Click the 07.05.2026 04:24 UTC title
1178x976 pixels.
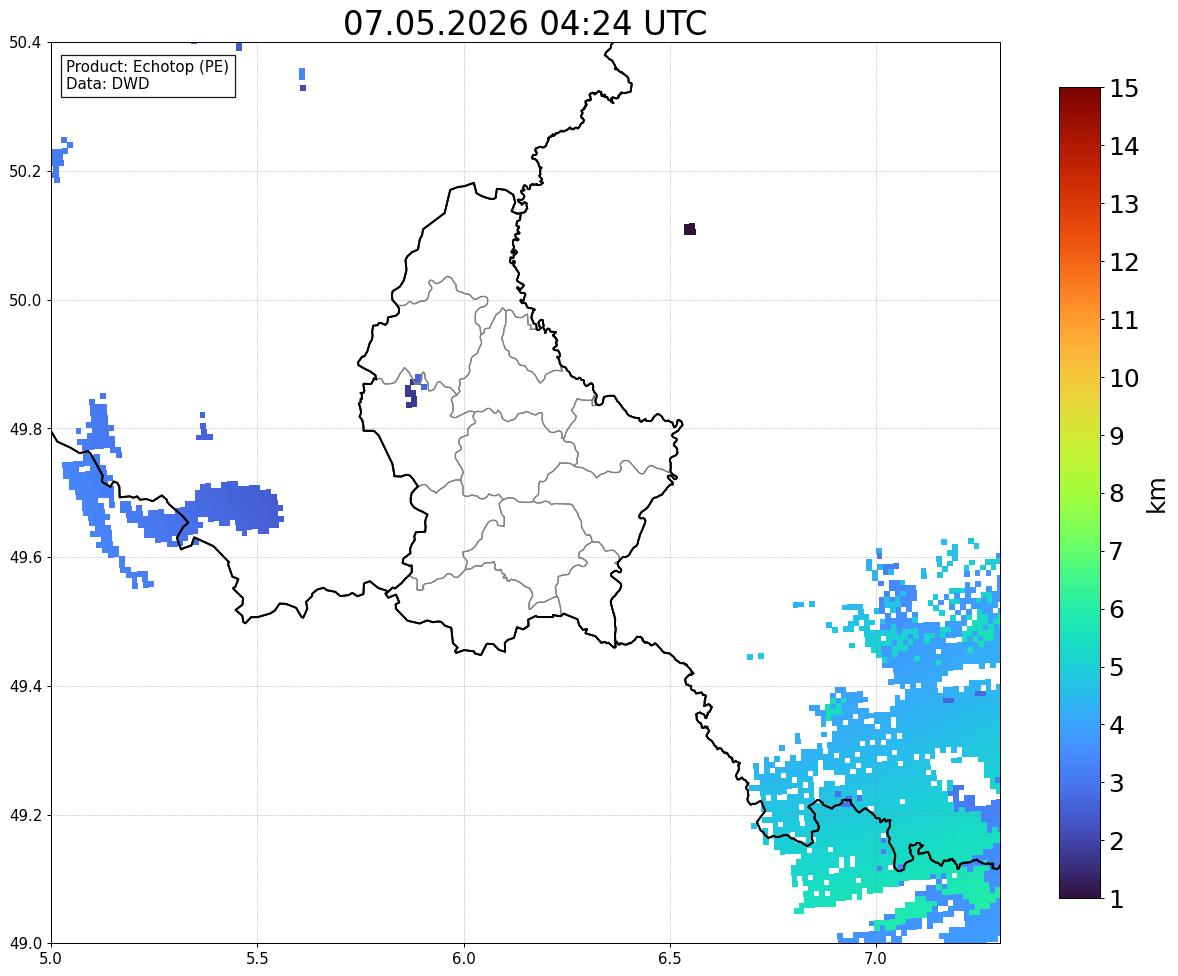(525, 23)
